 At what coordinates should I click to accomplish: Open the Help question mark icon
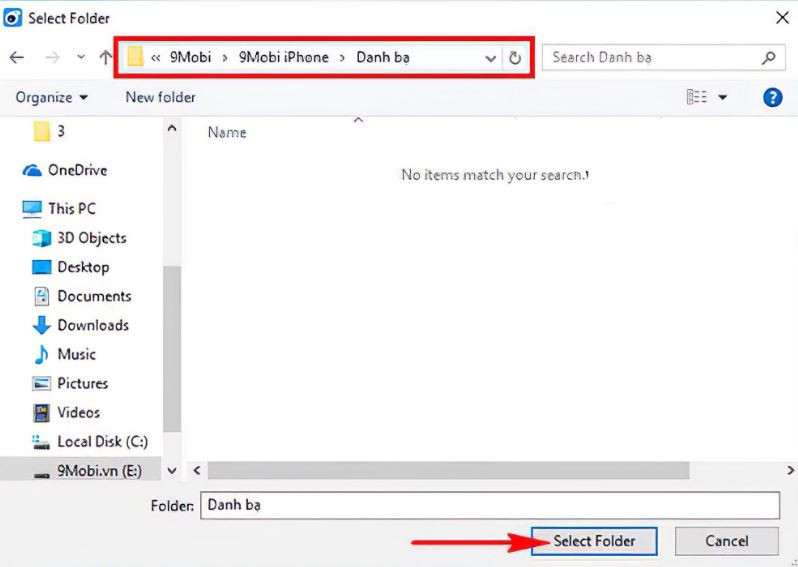pos(772,97)
